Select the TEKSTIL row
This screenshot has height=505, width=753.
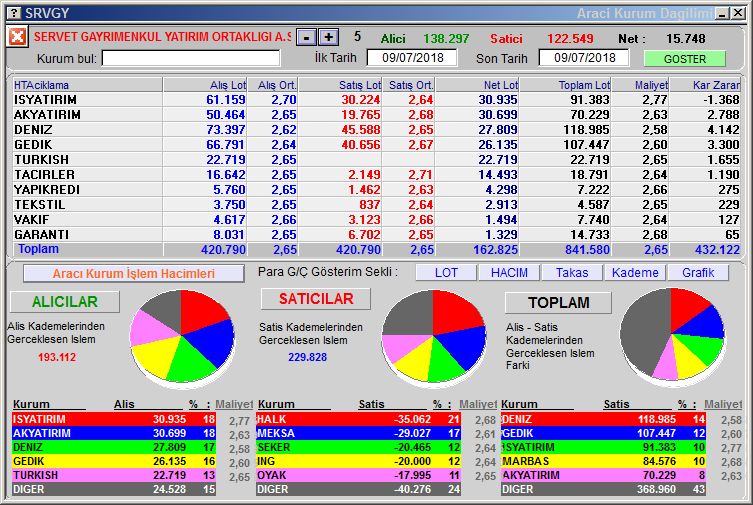coord(376,204)
